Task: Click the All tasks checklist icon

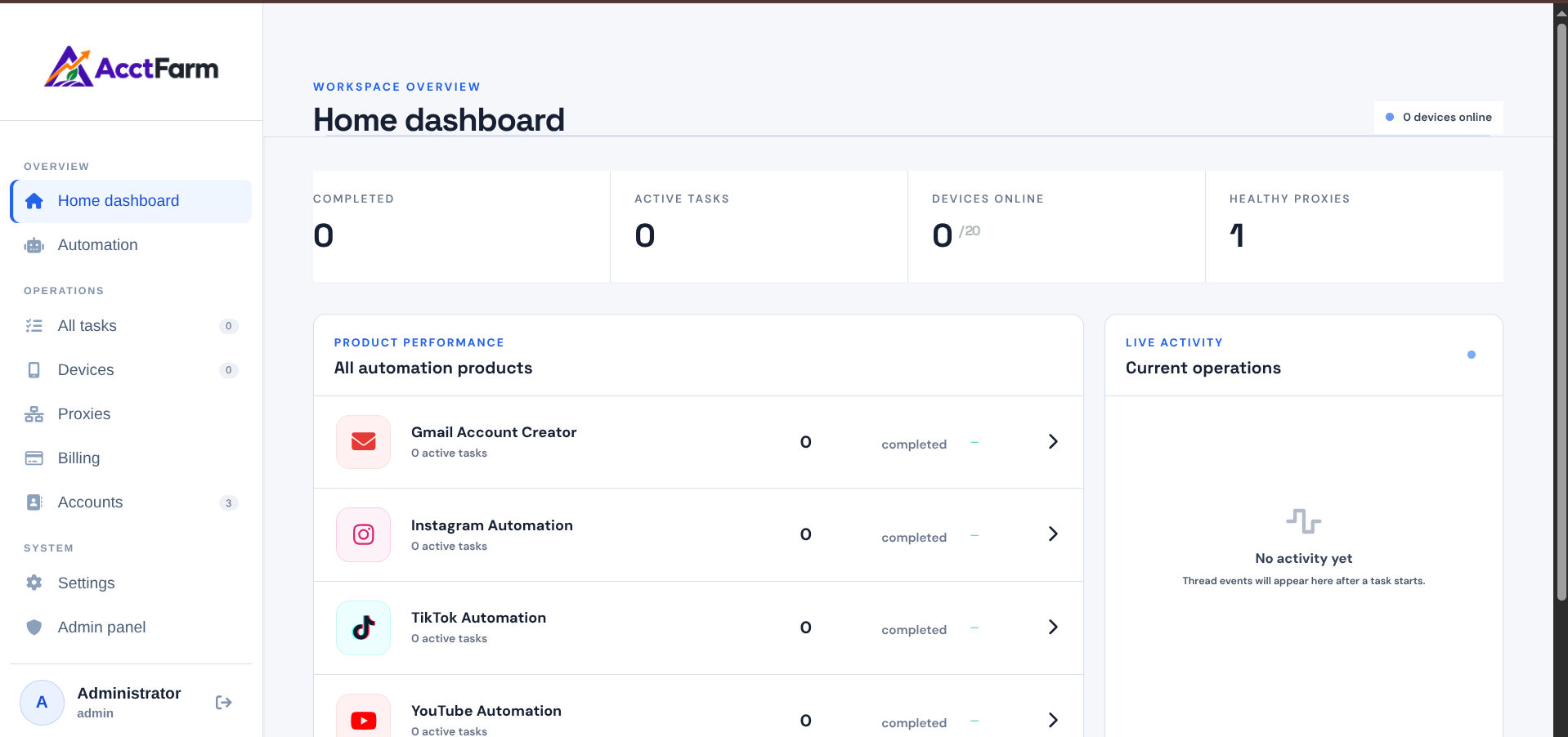Action: [34, 326]
